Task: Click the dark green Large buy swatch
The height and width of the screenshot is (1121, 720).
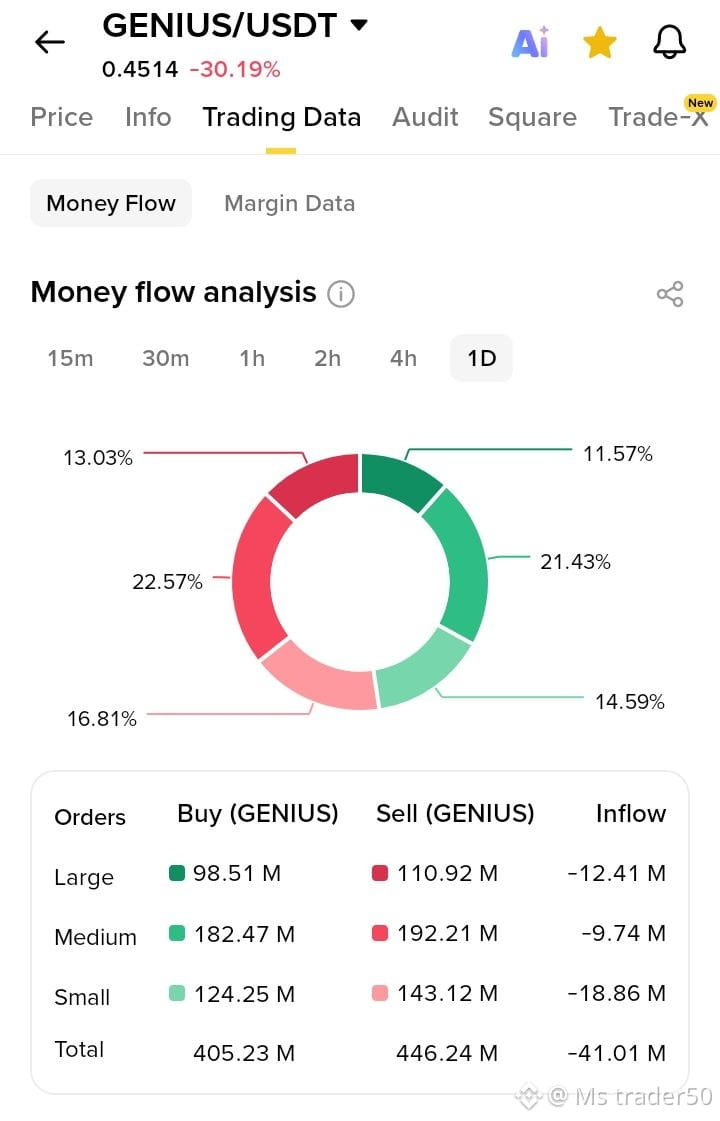Action: (177, 873)
